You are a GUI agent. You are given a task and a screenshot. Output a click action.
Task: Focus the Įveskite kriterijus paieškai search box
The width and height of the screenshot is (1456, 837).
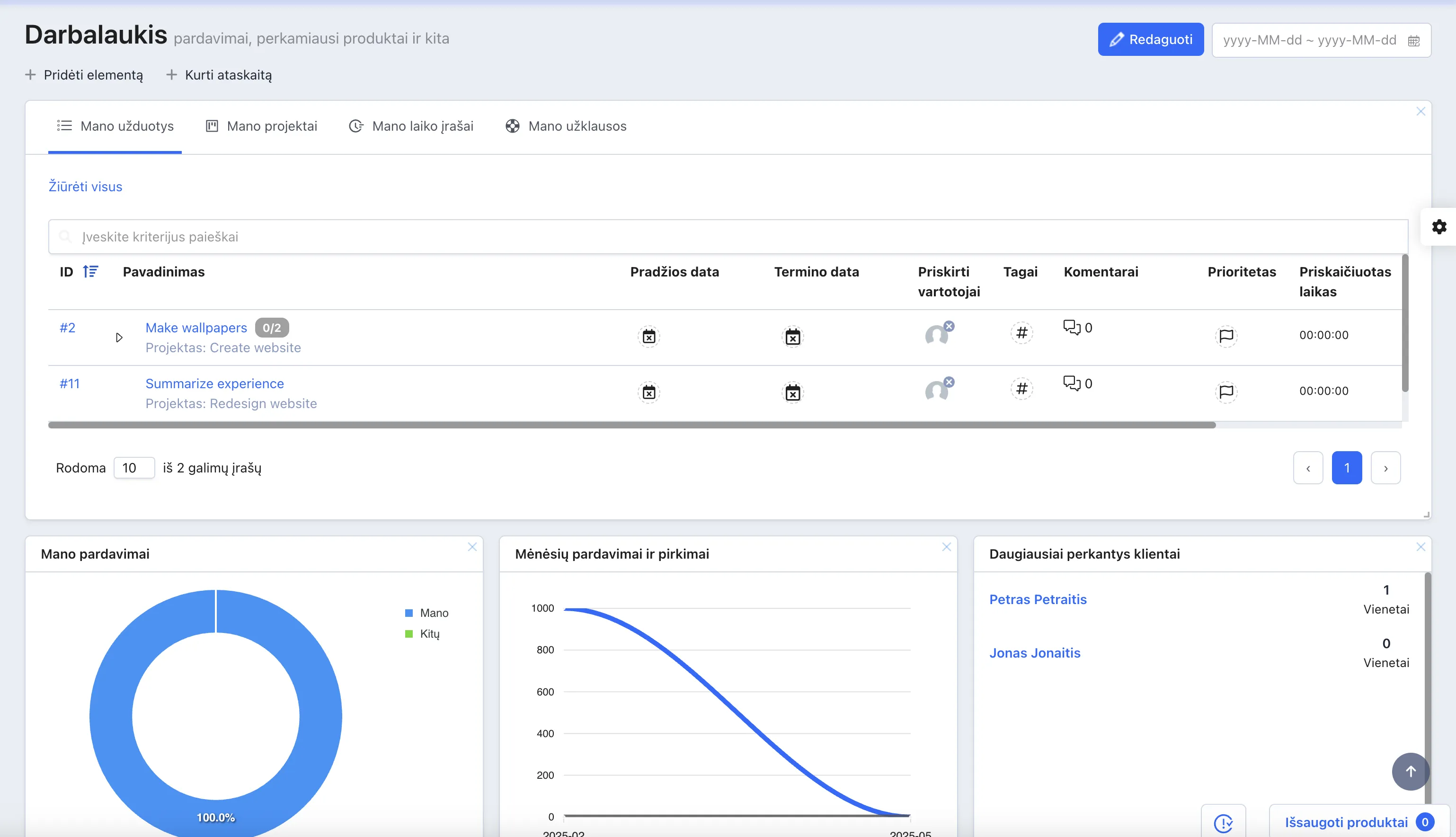(x=728, y=236)
